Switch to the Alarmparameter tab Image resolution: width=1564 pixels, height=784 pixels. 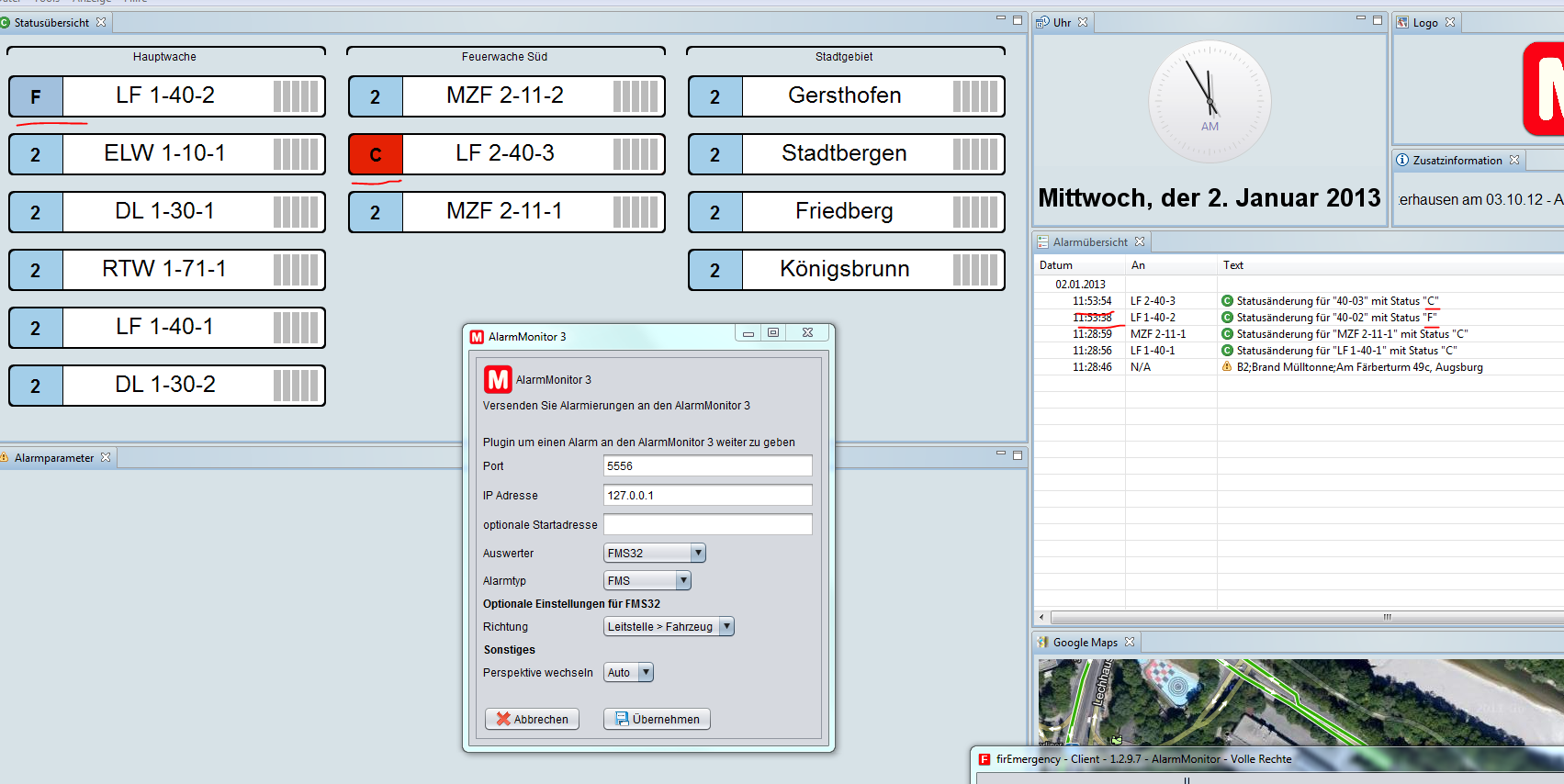[x=54, y=457]
